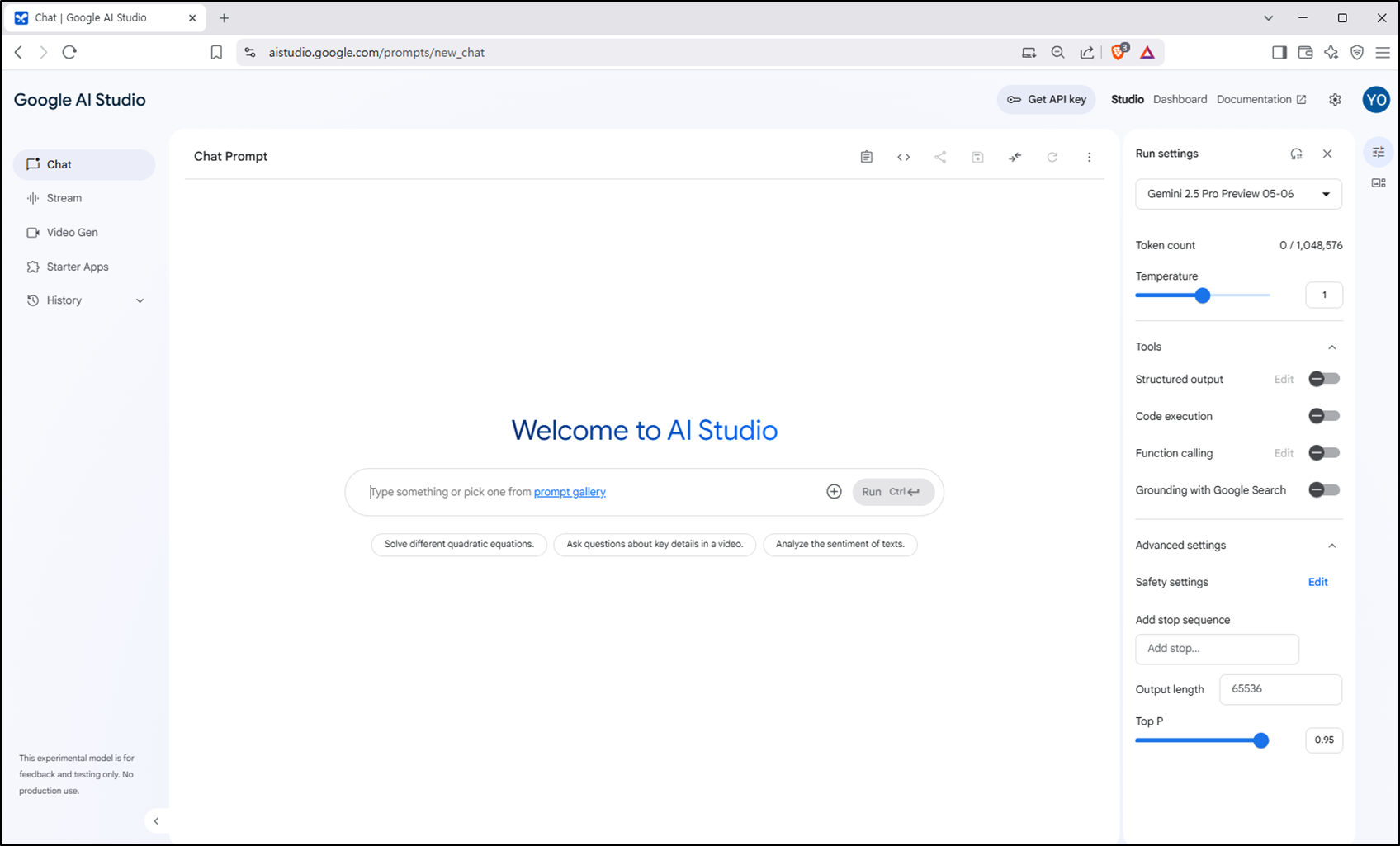This screenshot has width=1400, height=846.
Task: Click the Run button
Action: click(893, 492)
